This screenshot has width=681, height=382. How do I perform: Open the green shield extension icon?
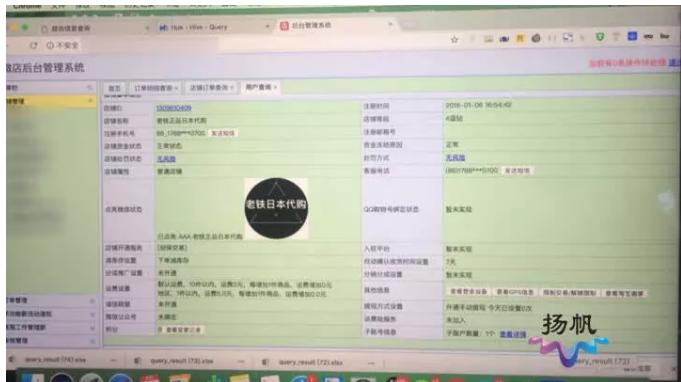(x=600, y=37)
